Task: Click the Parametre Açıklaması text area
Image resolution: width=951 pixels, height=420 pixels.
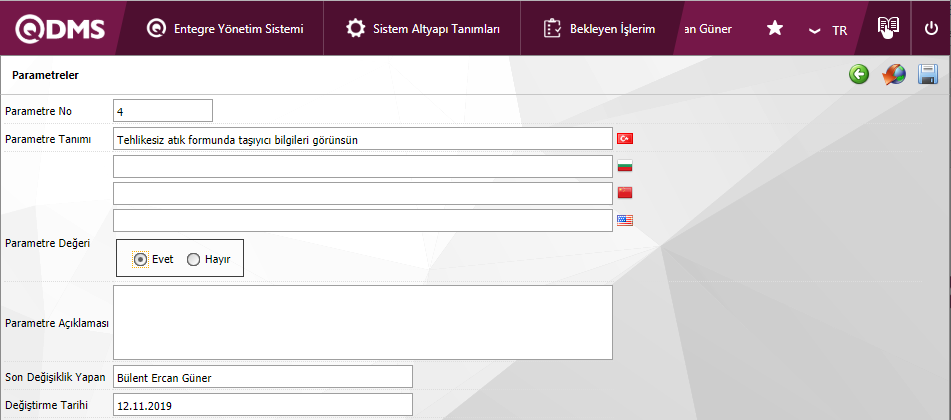Action: pyautogui.click(x=363, y=322)
